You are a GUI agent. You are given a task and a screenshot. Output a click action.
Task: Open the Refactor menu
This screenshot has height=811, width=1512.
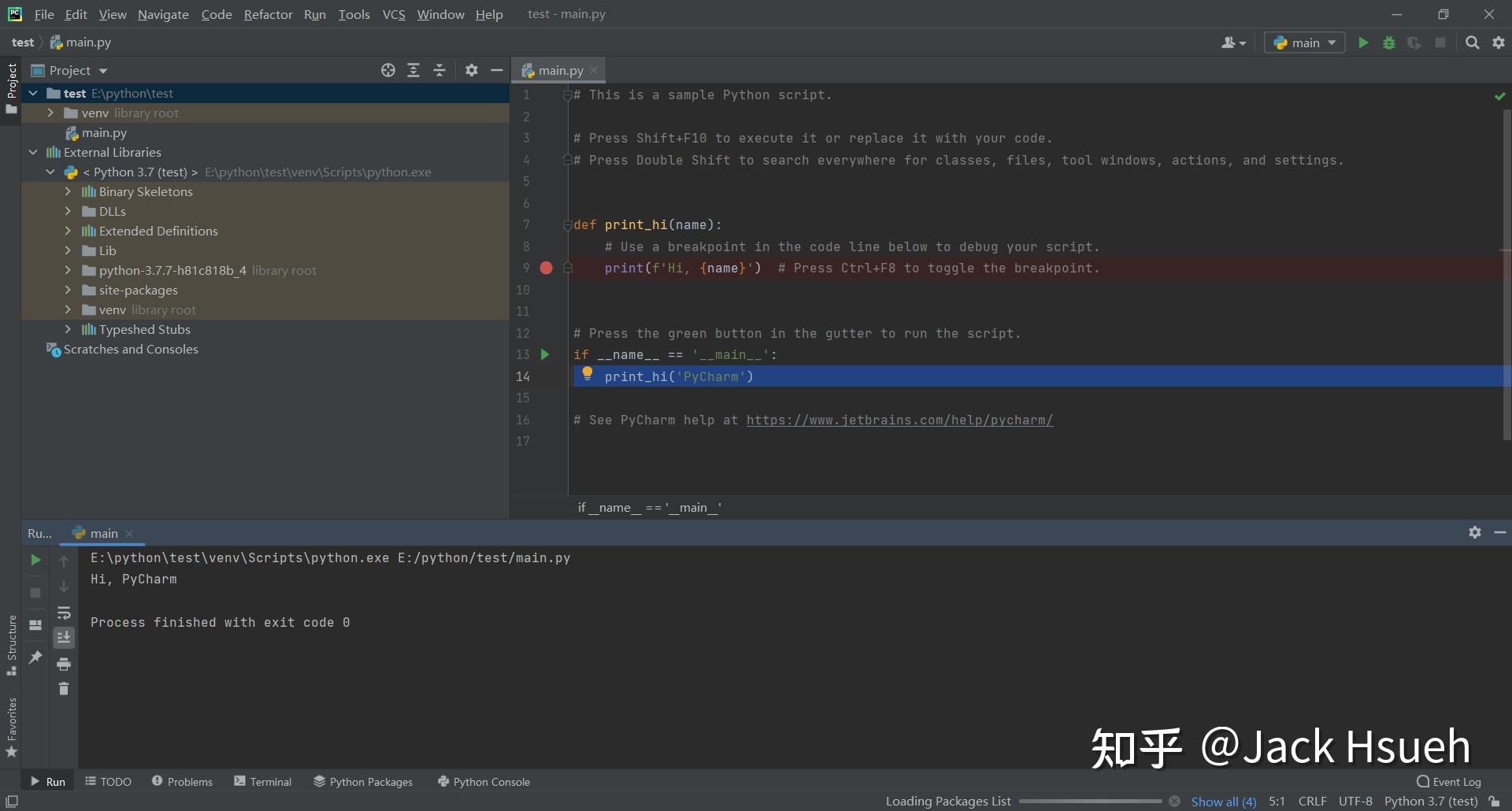coord(268,14)
